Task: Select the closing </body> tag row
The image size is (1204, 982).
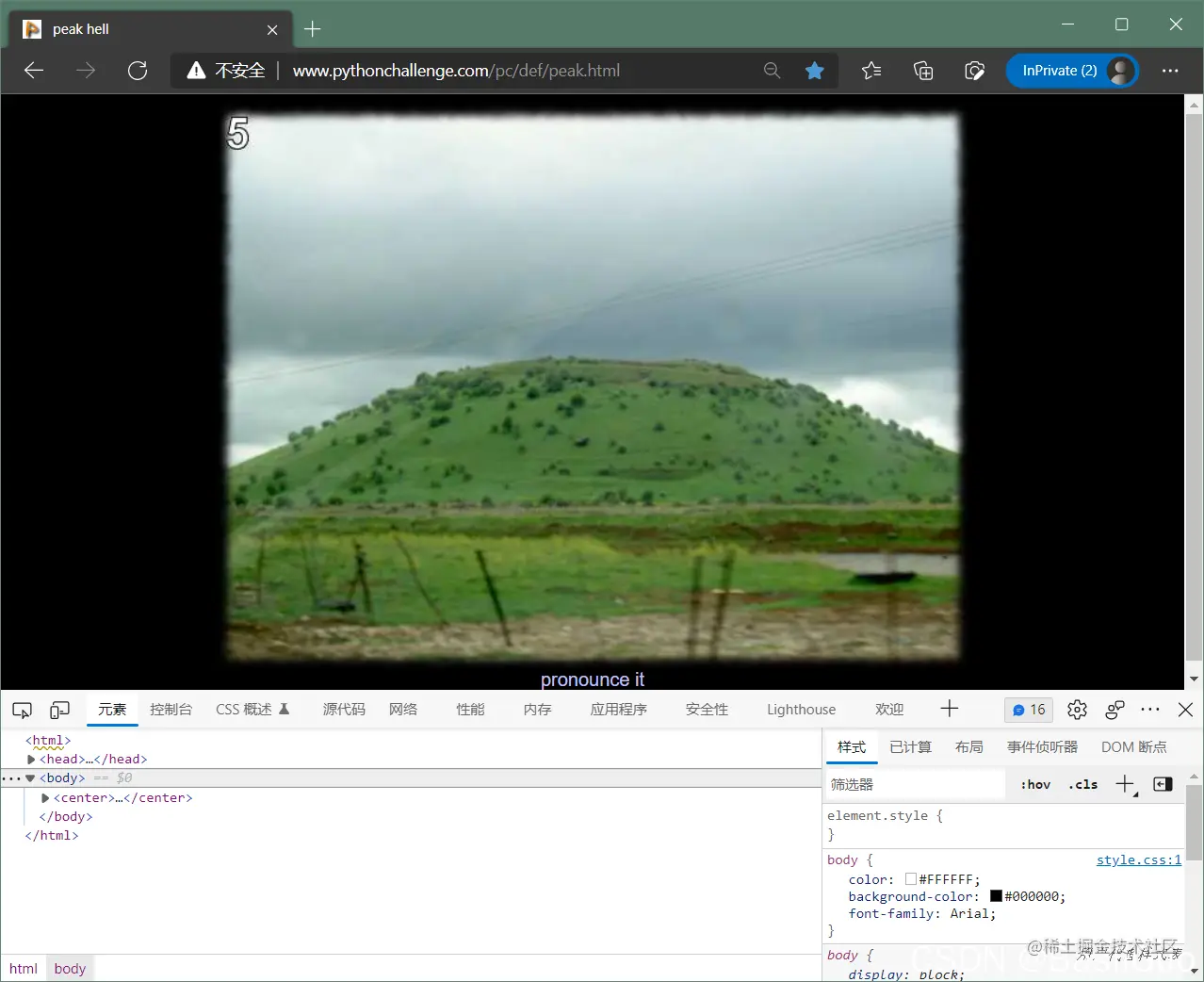Action: point(66,817)
